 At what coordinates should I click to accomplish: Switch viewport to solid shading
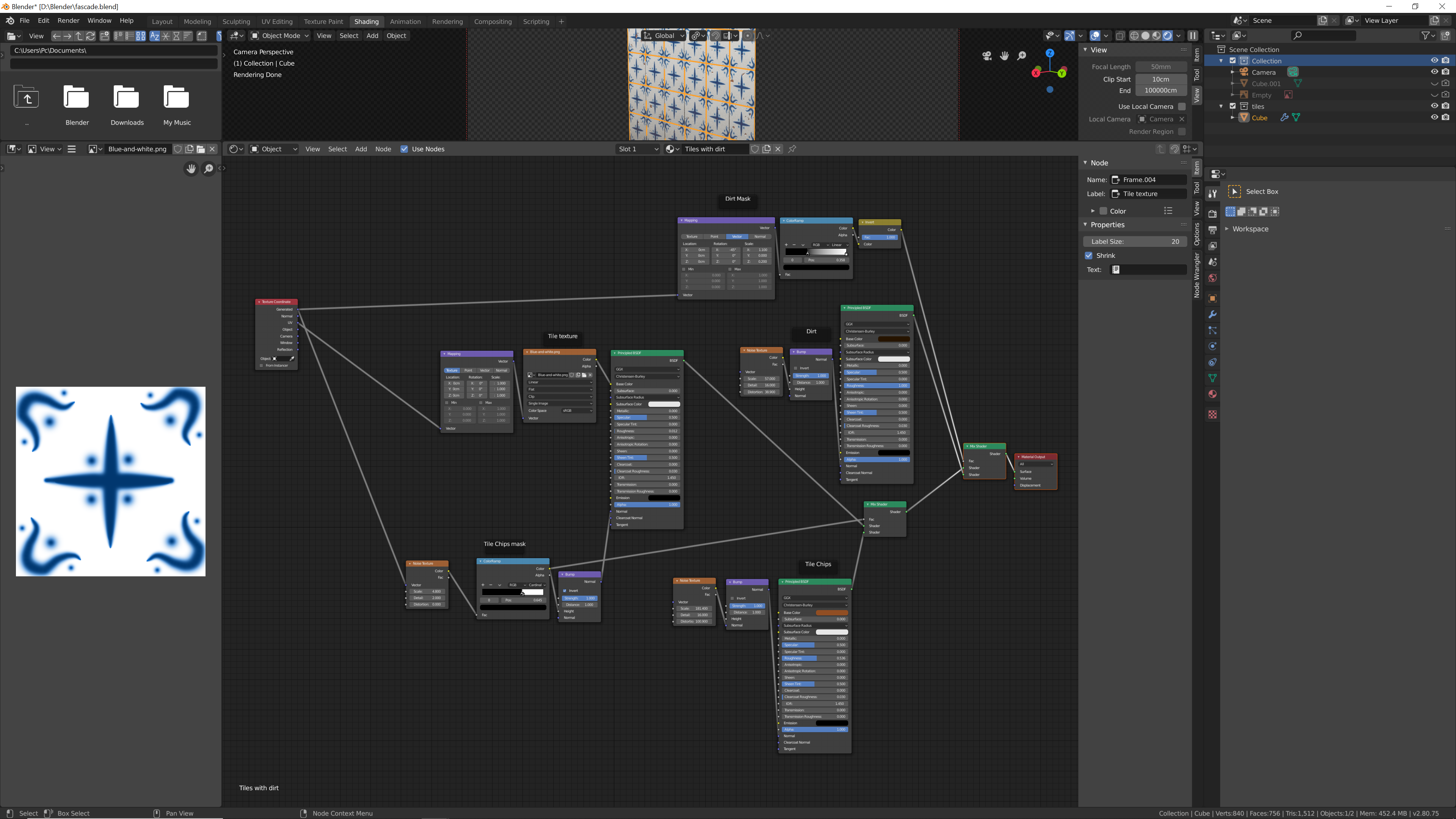point(1146,36)
